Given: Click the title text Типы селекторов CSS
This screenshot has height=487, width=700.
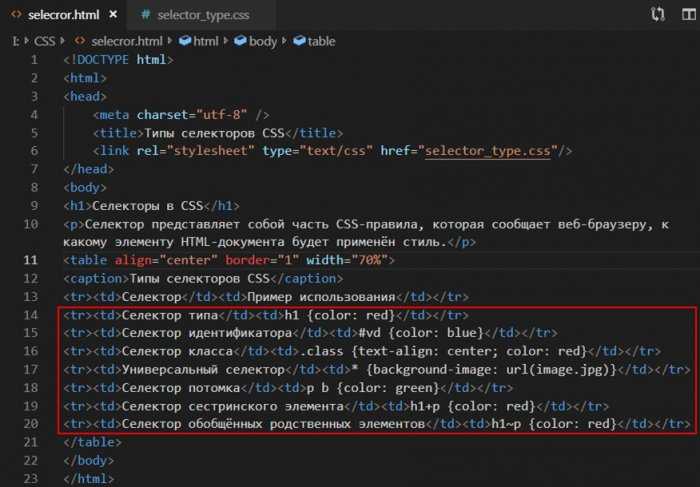Looking at the screenshot, I should pos(214,133).
